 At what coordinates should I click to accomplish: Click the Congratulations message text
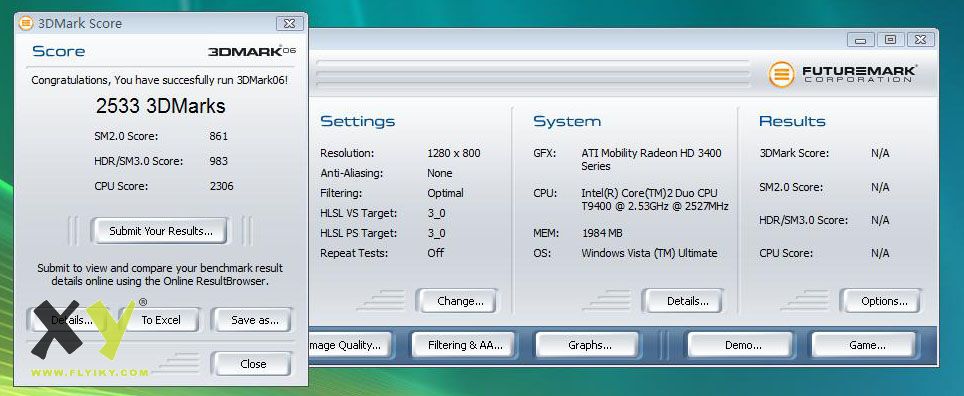pos(159,80)
